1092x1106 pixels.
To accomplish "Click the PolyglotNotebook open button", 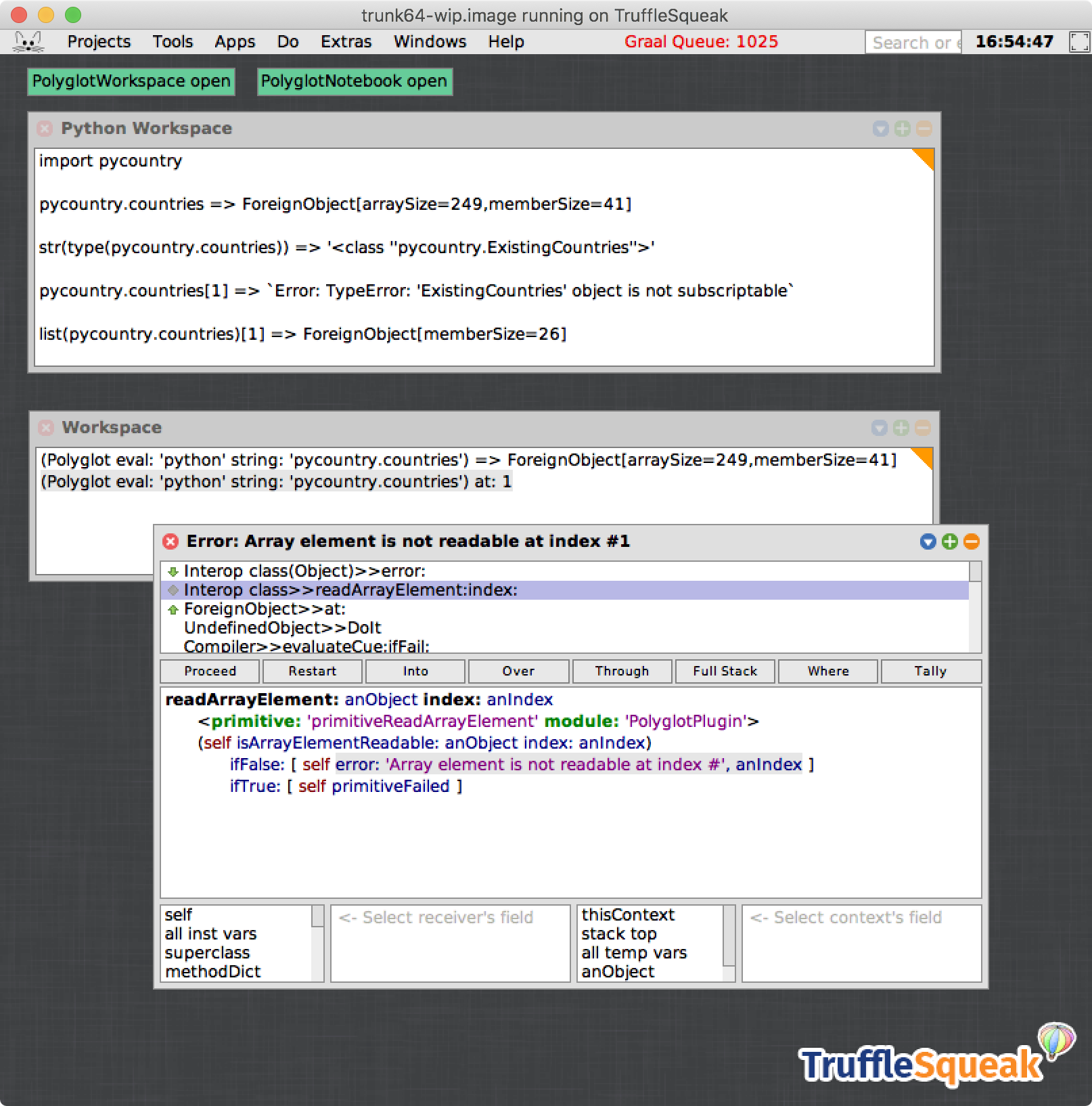I will 355,81.
